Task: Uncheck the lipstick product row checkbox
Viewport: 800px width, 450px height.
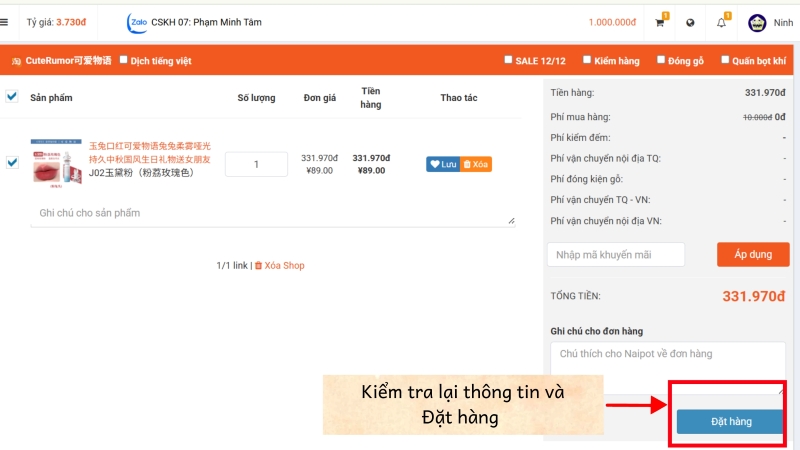Action: (12, 162)
